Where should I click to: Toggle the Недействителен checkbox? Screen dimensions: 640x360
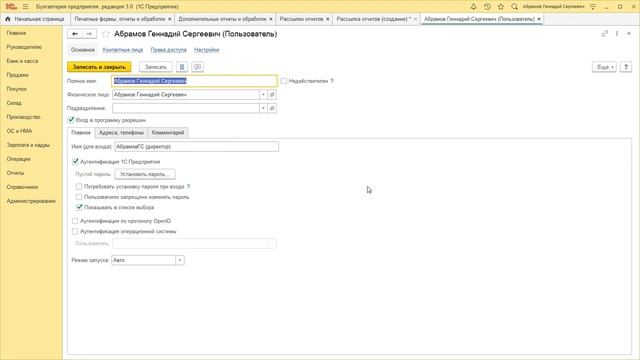(284, 81)
